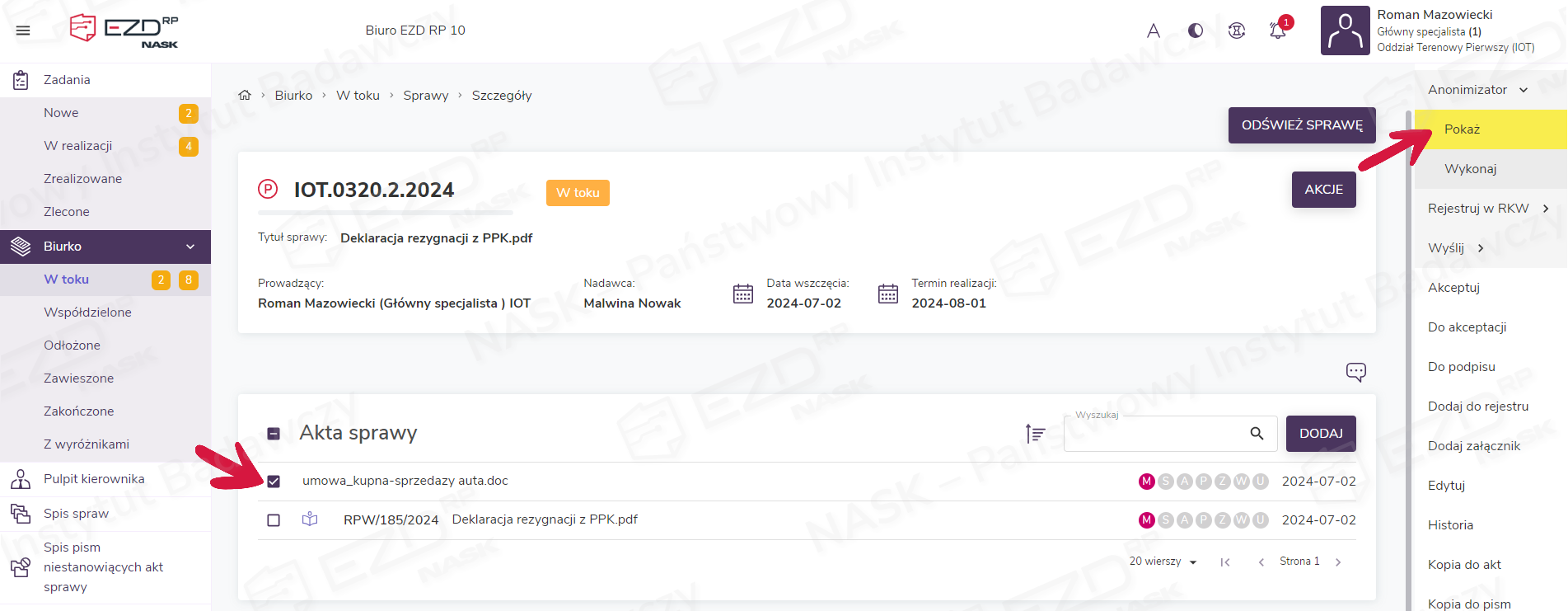The image size is (1568, 611).
Task: Click the ODŚWIEŻ SPRAWĘ button
Action: point(1302,125)
